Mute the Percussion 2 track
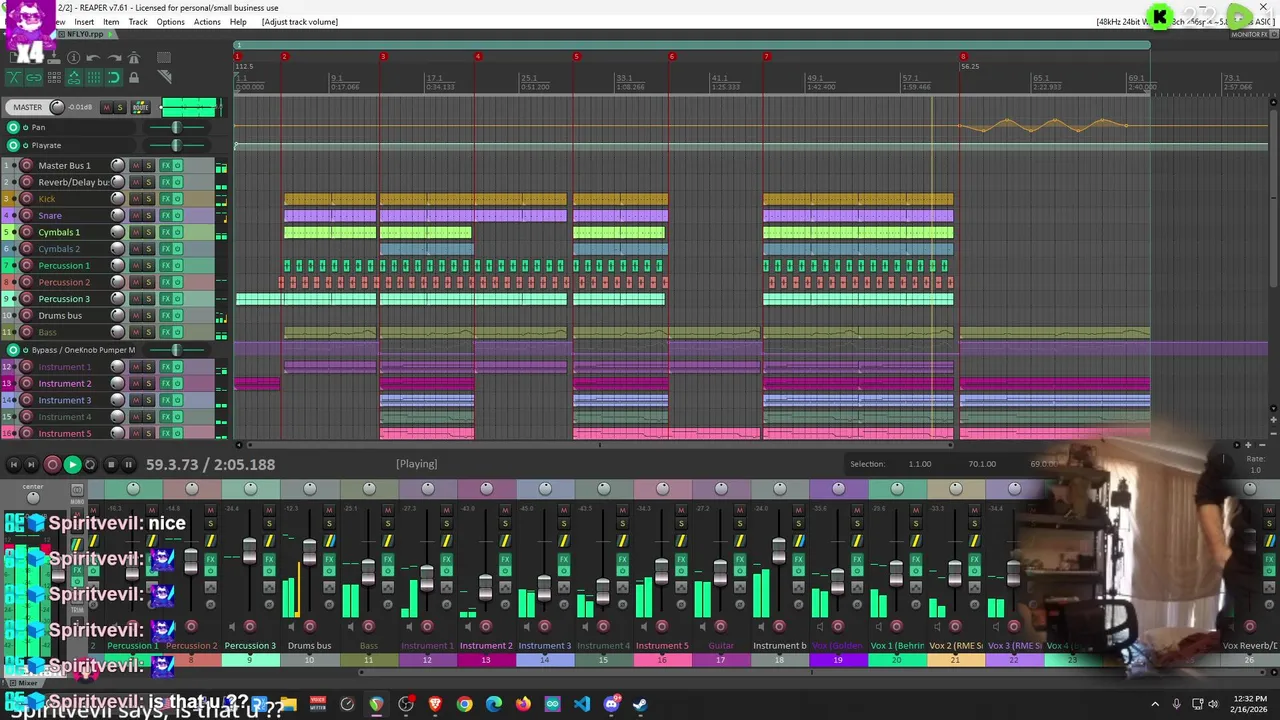1280x720 pixels. [135, 282]
